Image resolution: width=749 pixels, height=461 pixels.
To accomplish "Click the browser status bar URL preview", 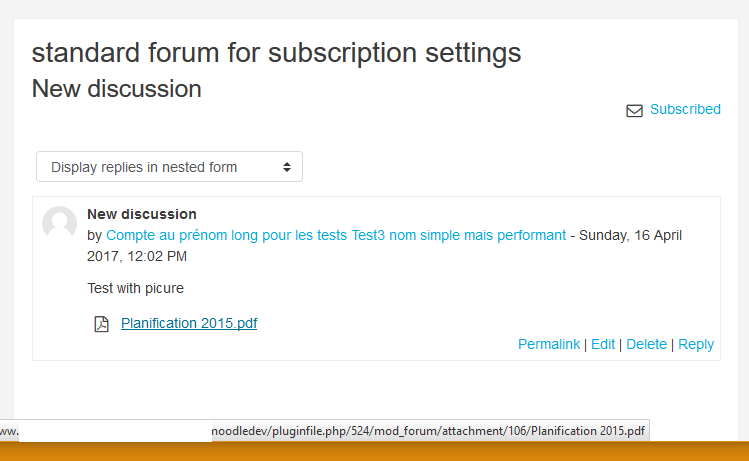I will 324,431.
